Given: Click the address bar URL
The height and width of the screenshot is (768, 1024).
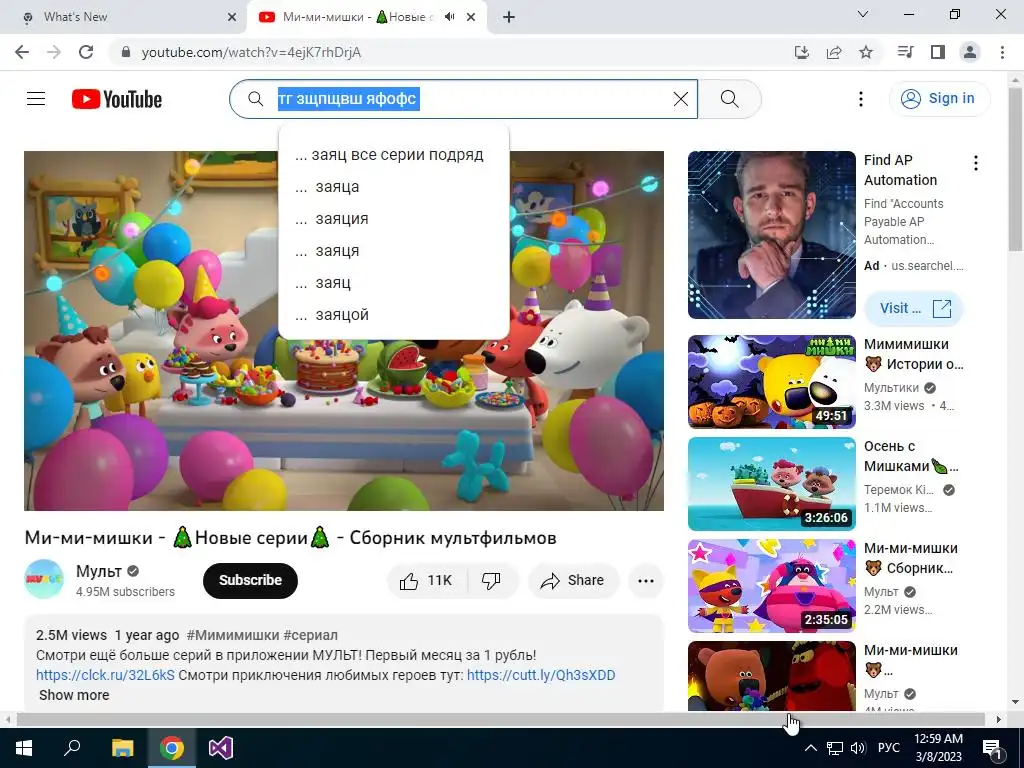Looking at the screenshot, I should coord(251,52).
